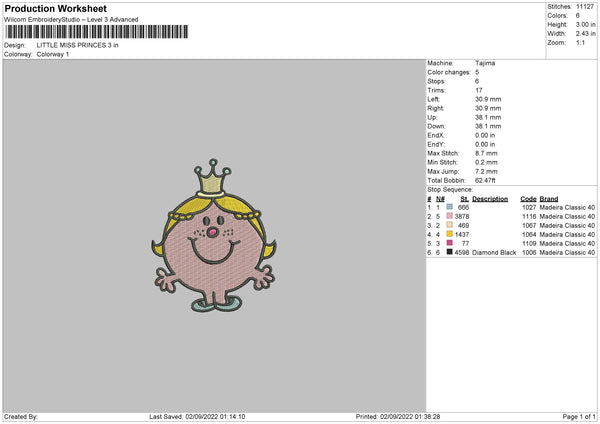Click the yellow swatch for thread 1064
Image resolution: width=600 pixels, height=424 pixels.
click(449, 234)
